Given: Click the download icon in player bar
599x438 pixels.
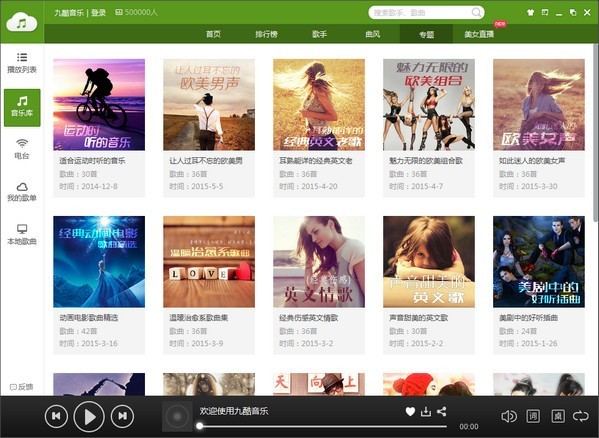Looking at the screenshot, I should (426, 411).
